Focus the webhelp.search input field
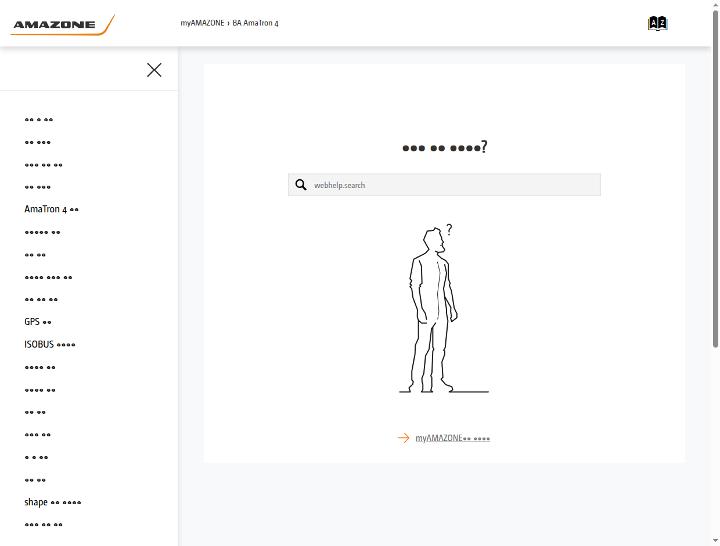Viewport: 720px width, 546px height. (x=444, y=185)
